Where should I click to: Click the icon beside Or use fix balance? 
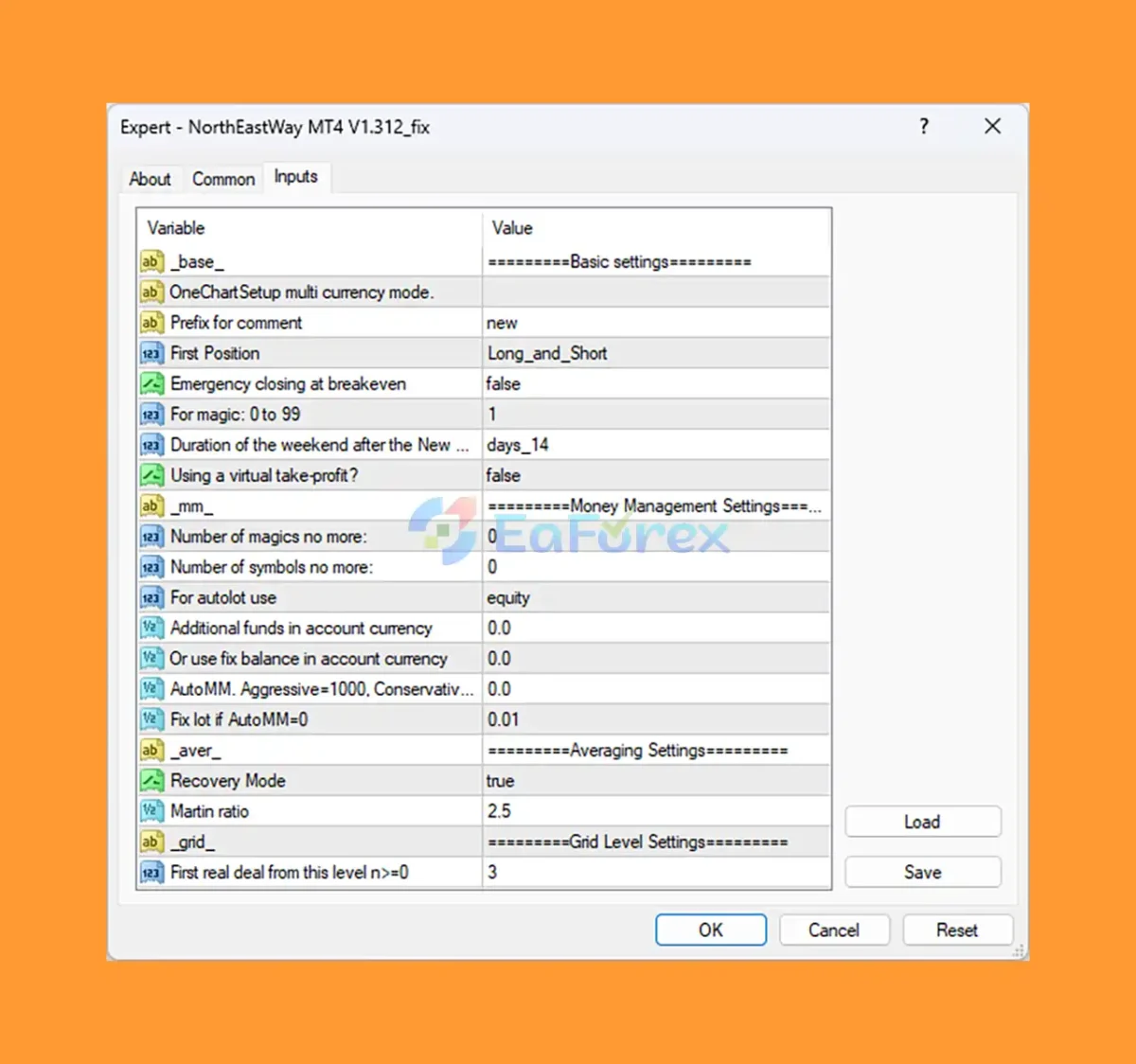coord(151,658)
